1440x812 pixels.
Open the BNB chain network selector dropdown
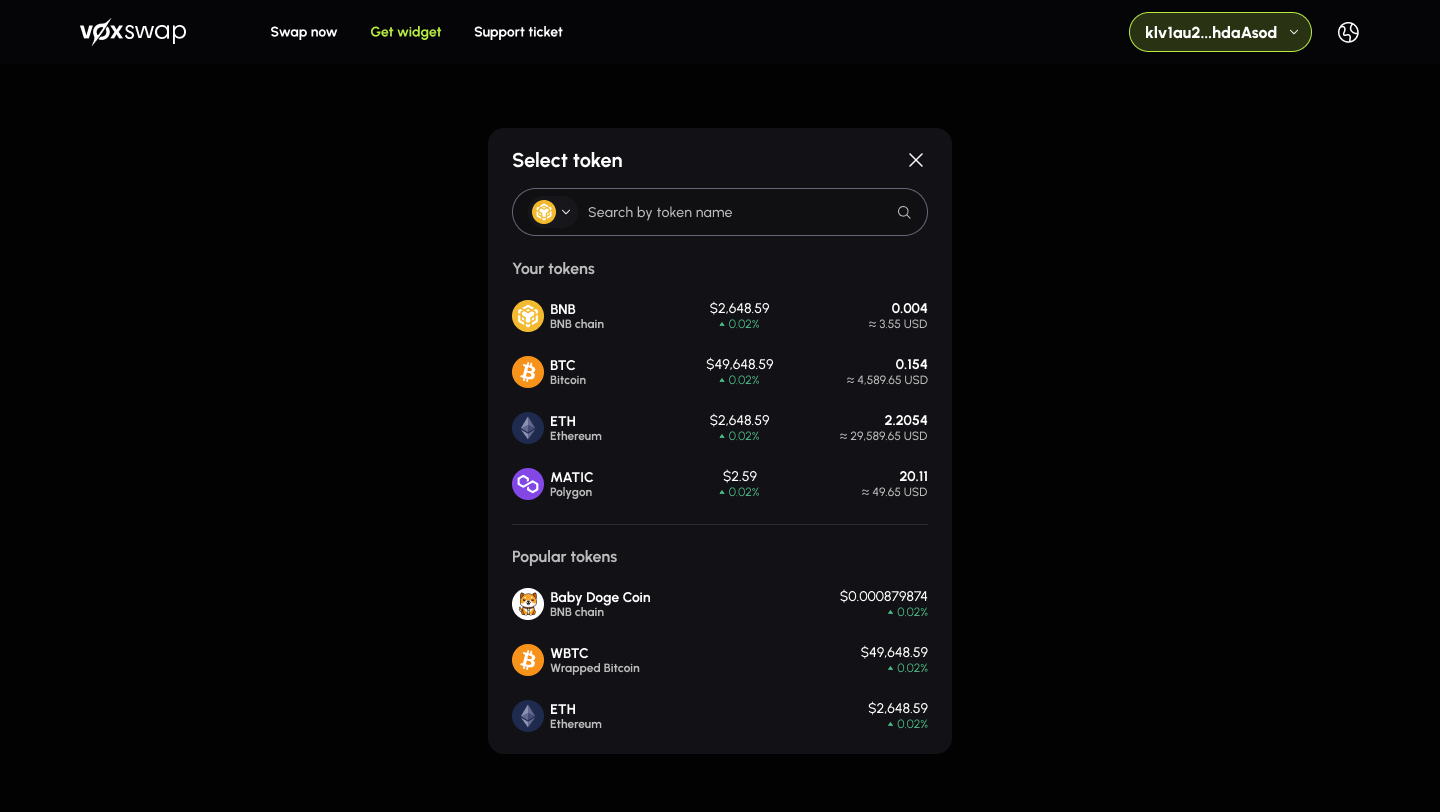point(553,212)
